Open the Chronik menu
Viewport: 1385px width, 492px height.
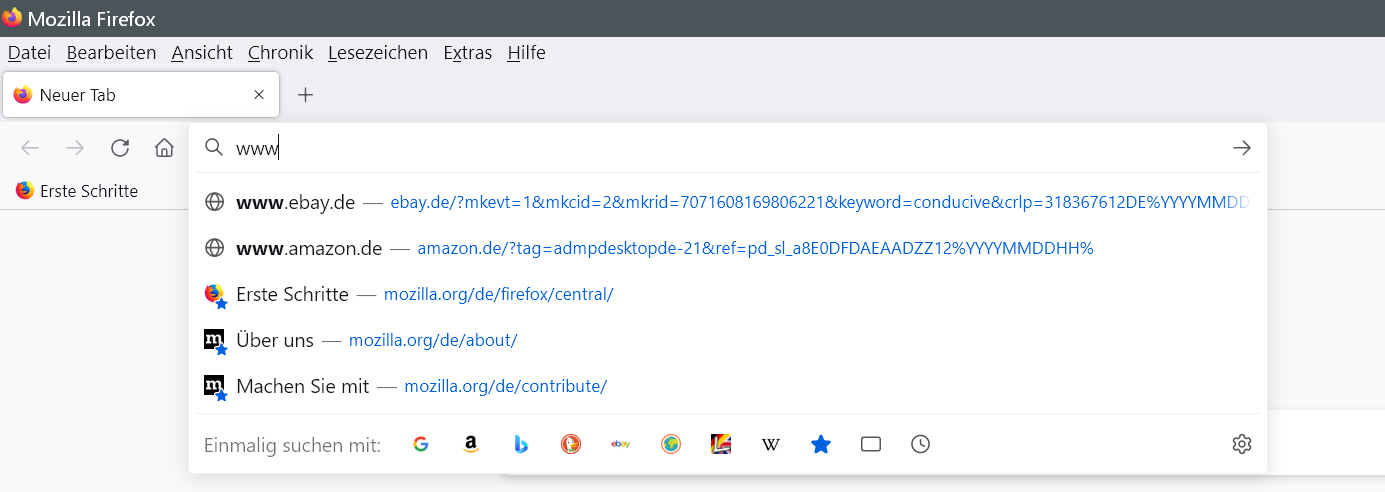tap(280, 53)
